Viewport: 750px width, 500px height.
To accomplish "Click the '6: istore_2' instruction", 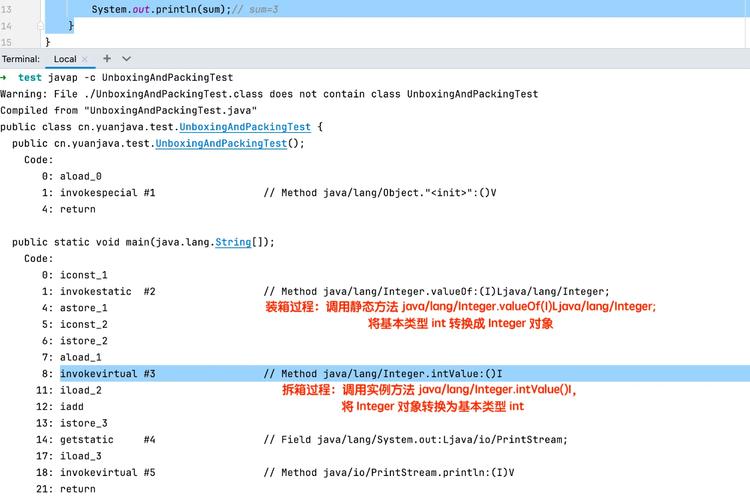I will [75, 341].
